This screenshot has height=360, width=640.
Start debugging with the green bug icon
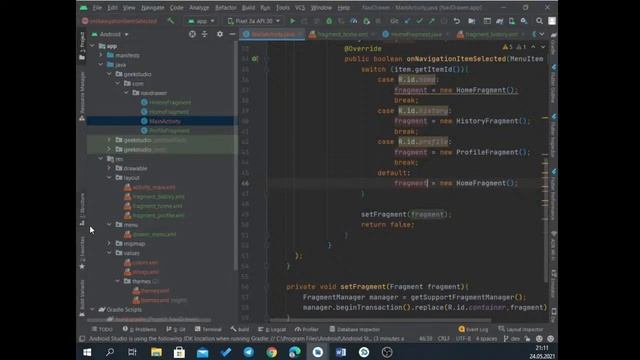329,21
